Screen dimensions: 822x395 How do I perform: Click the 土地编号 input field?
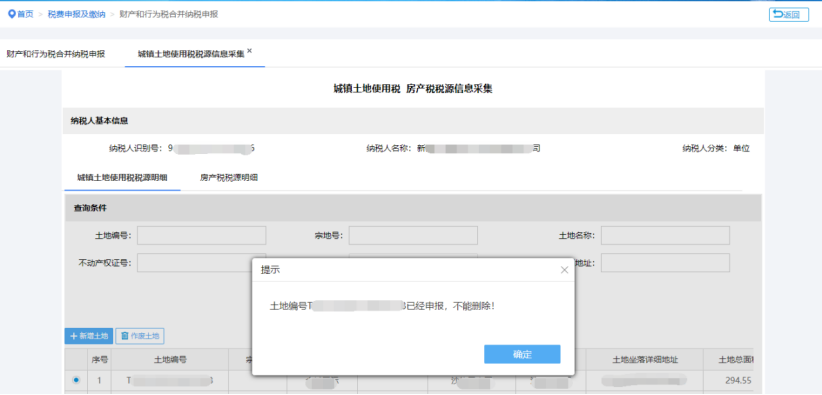pos(201,236)
